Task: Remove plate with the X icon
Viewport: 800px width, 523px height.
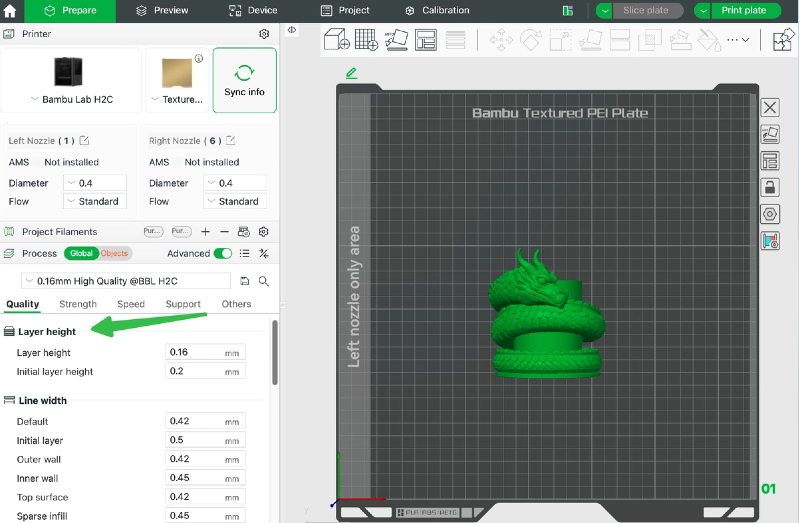Action: click(770, 108)
